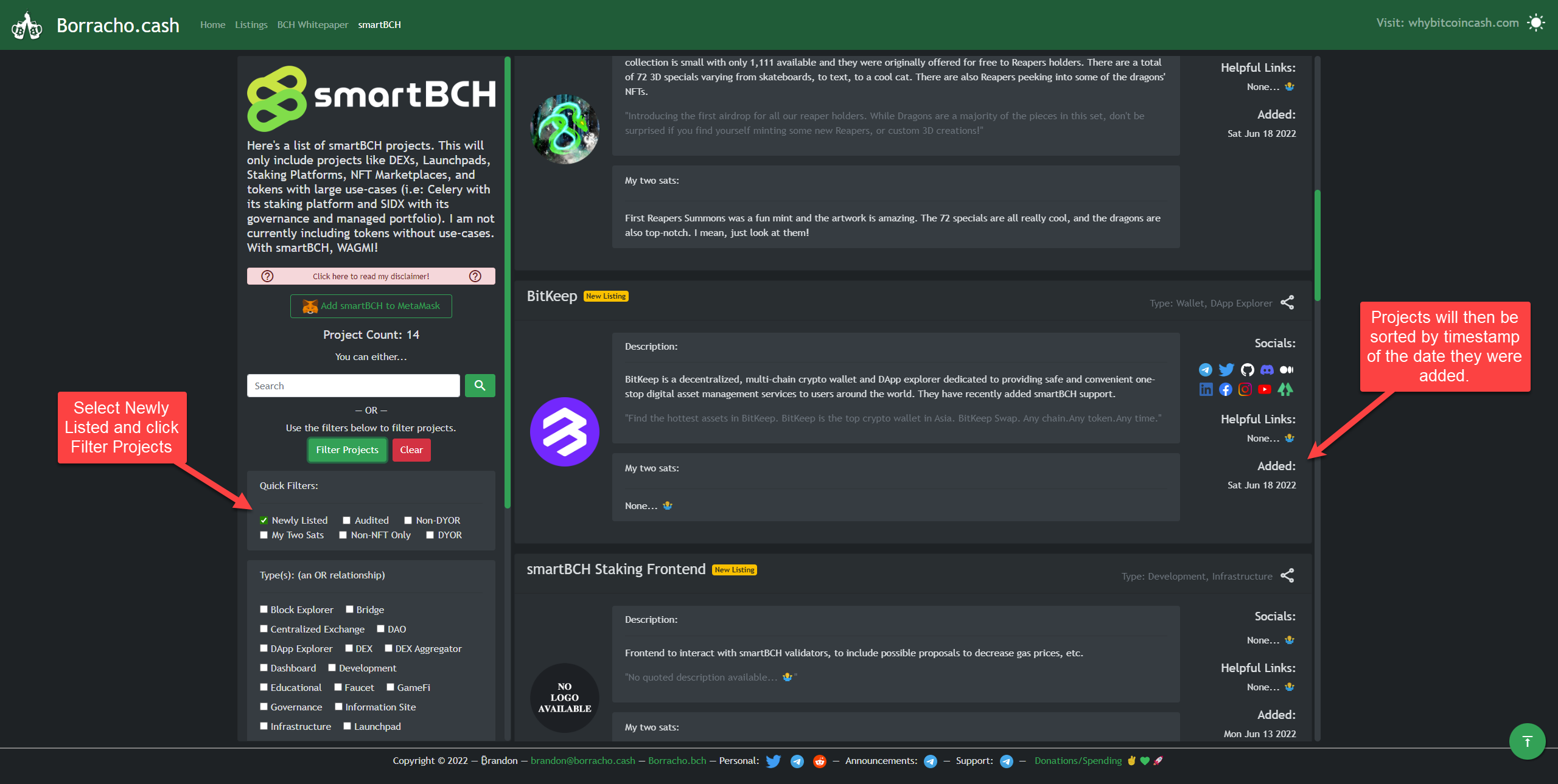Image resolution: width=1558 pixels, height=784 pixels.
Task: Enable the GameFi type filter
Action: click(390, 687)
